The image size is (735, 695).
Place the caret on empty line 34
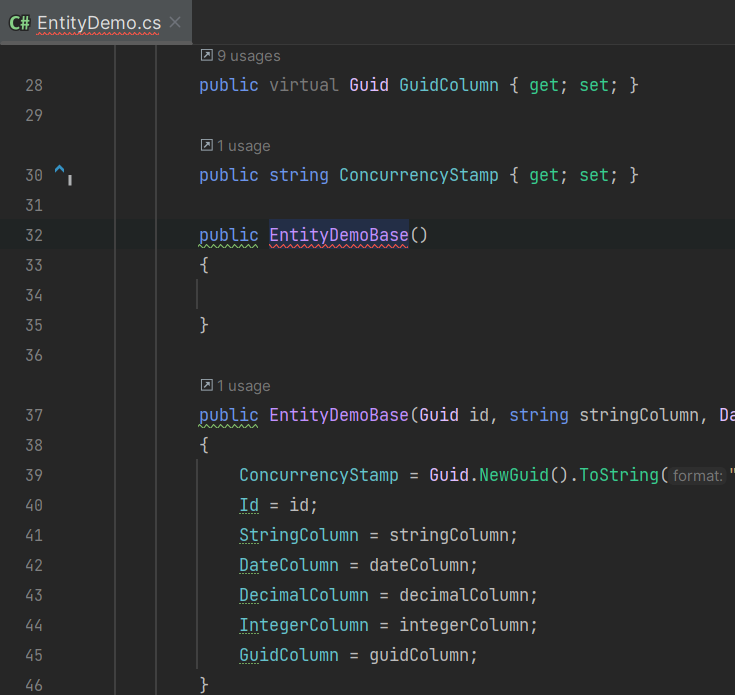click(x=300, y=295)
